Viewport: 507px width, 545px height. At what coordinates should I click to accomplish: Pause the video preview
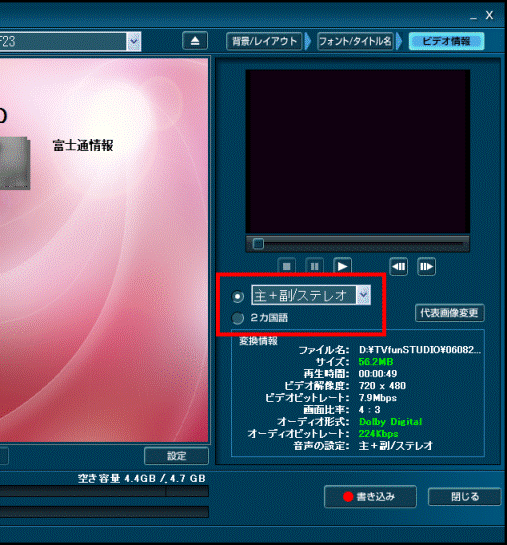point(314,267)
